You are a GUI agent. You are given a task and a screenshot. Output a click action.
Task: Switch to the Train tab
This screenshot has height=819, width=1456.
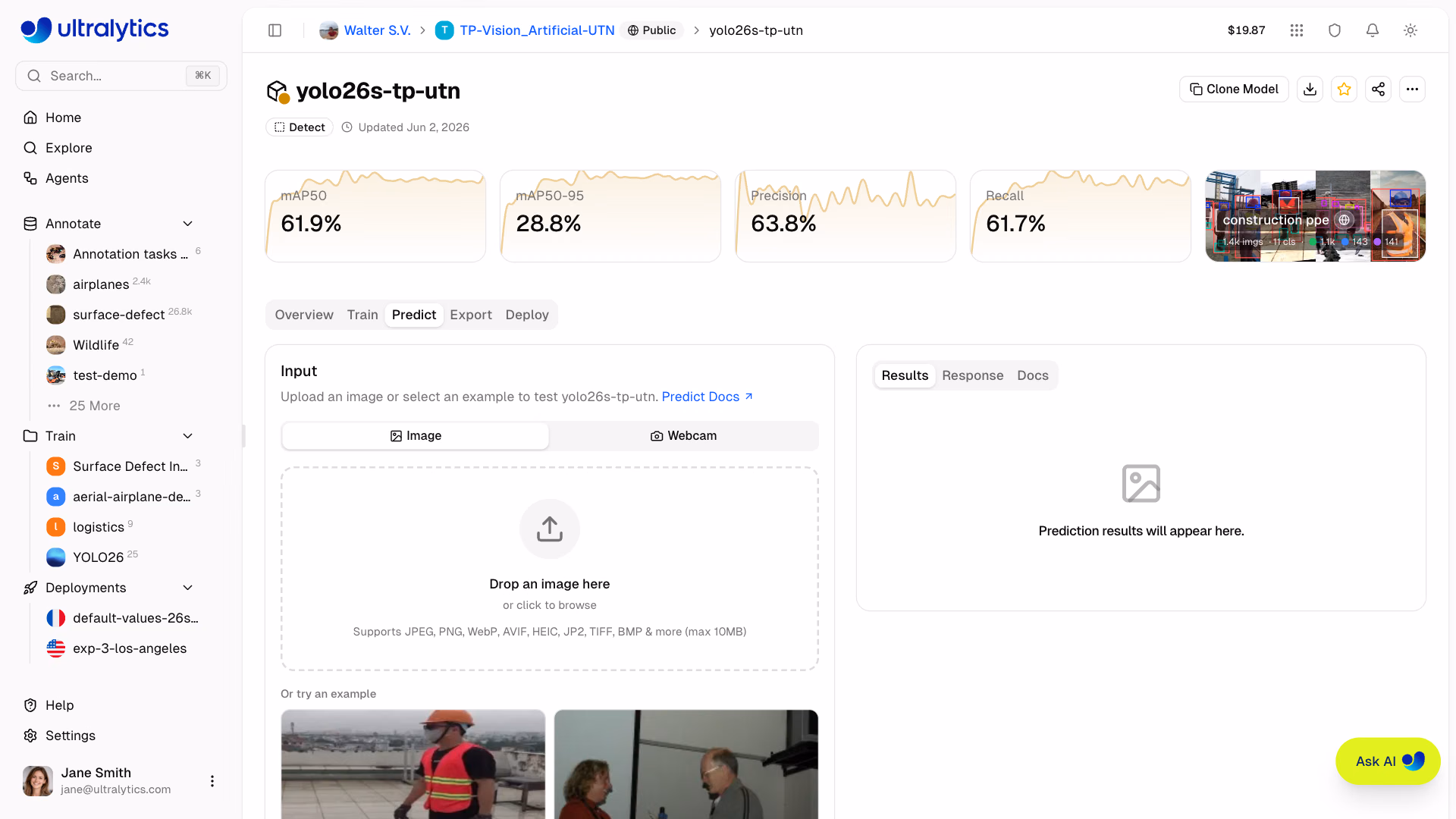tap(362, 315)
